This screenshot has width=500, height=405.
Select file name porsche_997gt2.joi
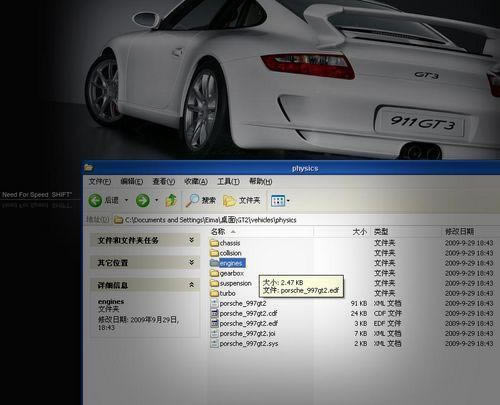(x=247, y=333)
